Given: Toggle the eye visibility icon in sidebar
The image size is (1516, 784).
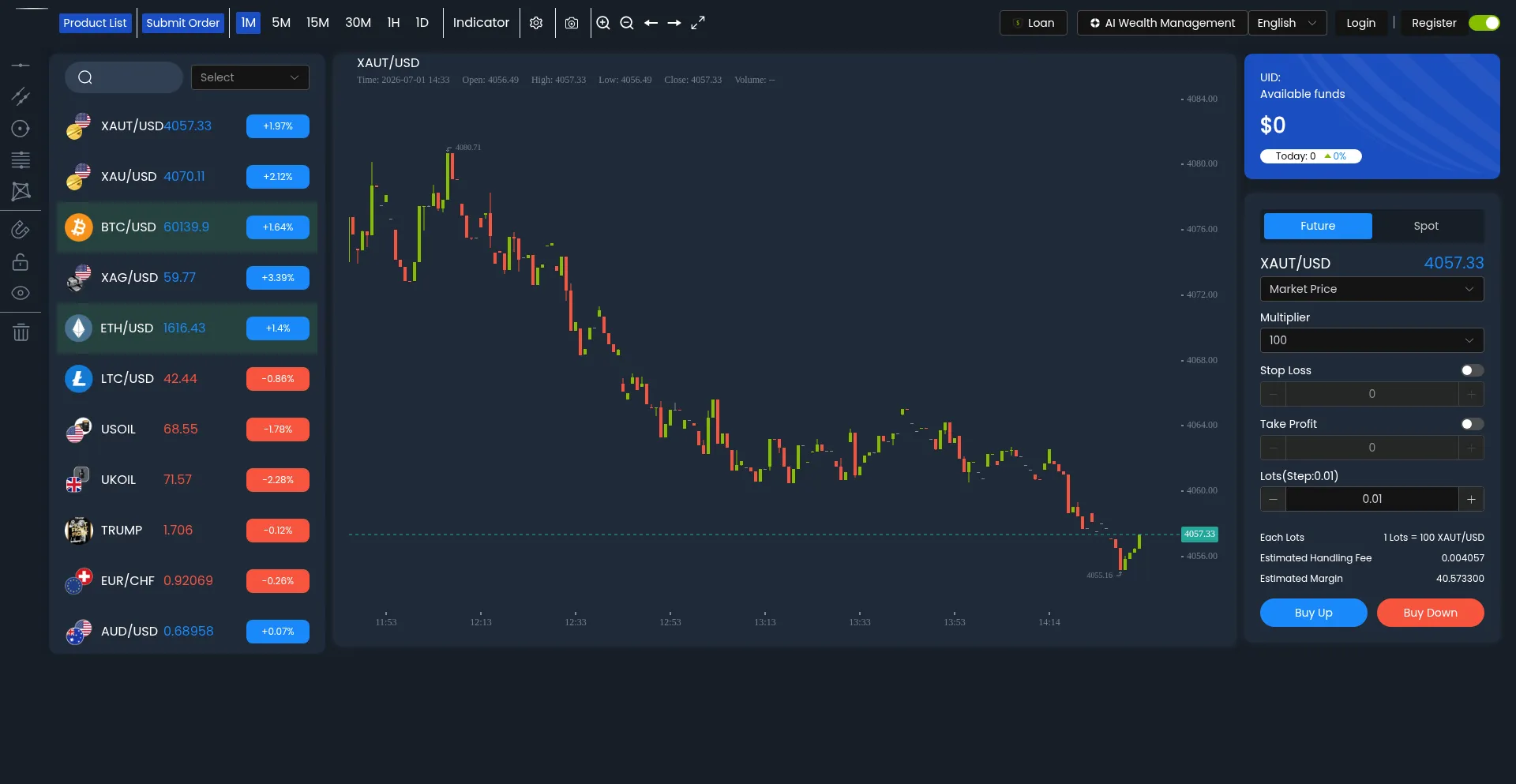Looking at the screenshot, I should coord(21,293).
